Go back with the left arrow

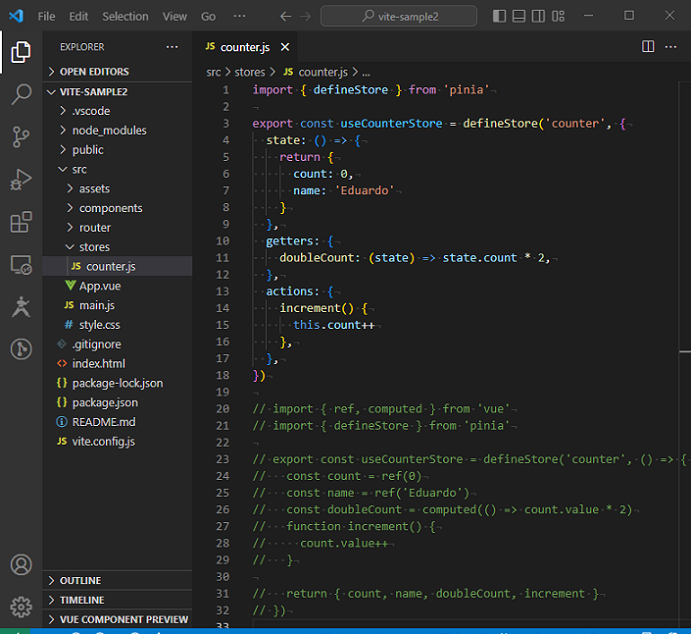coord(286,17)
